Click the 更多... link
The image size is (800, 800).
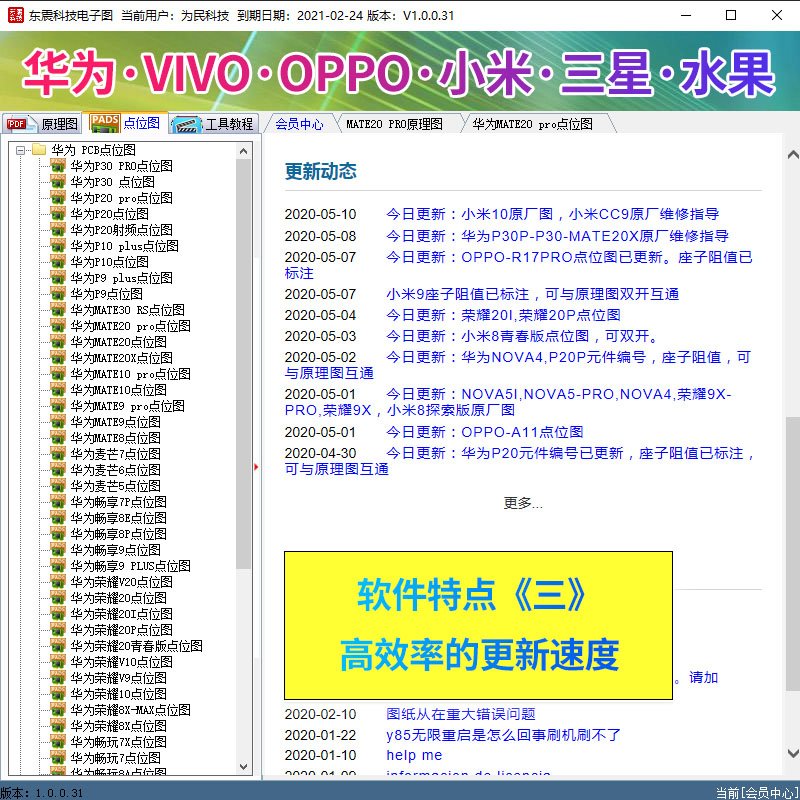[523, 503]
